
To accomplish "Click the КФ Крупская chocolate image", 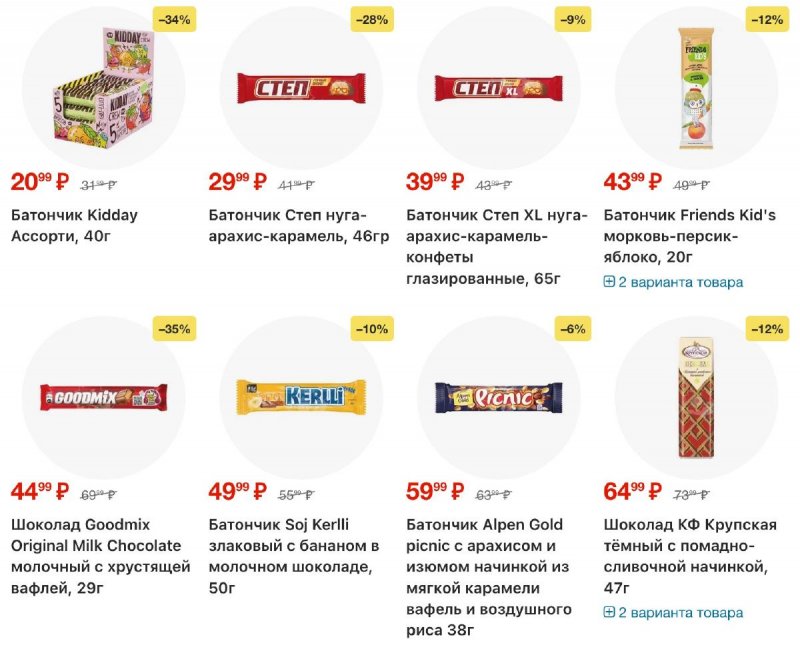I will [694, 397].
